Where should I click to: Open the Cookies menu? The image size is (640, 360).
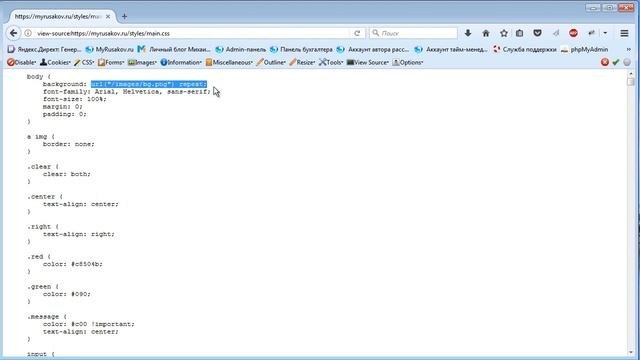click(x=55, y=62)
